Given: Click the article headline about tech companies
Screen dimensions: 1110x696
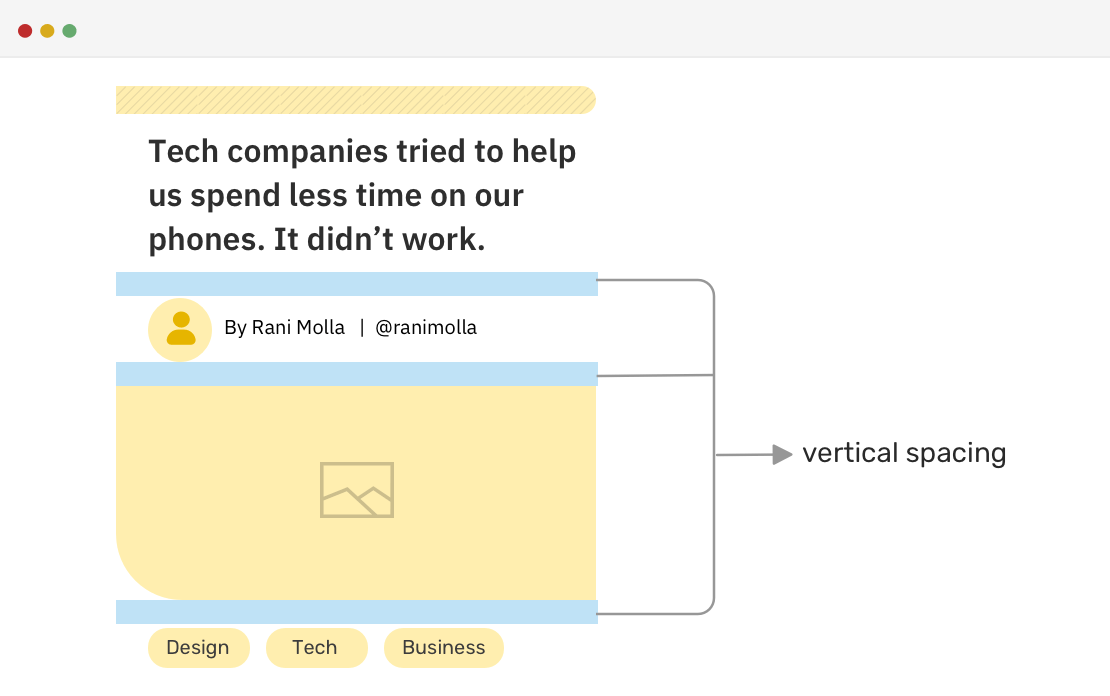Looking at the screenshot, I should coord(362,196).
